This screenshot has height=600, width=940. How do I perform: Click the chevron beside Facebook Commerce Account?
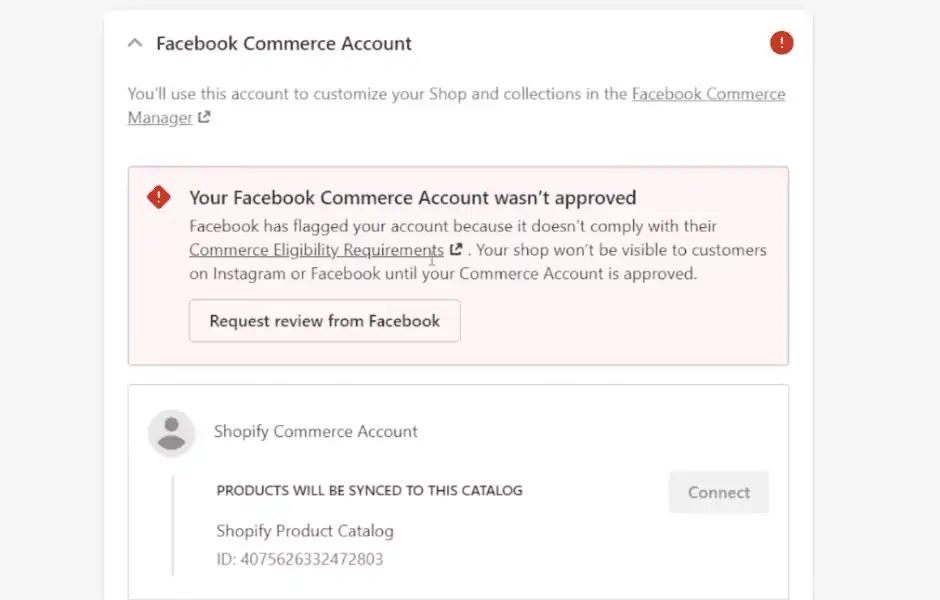click(x=135, y=43)
